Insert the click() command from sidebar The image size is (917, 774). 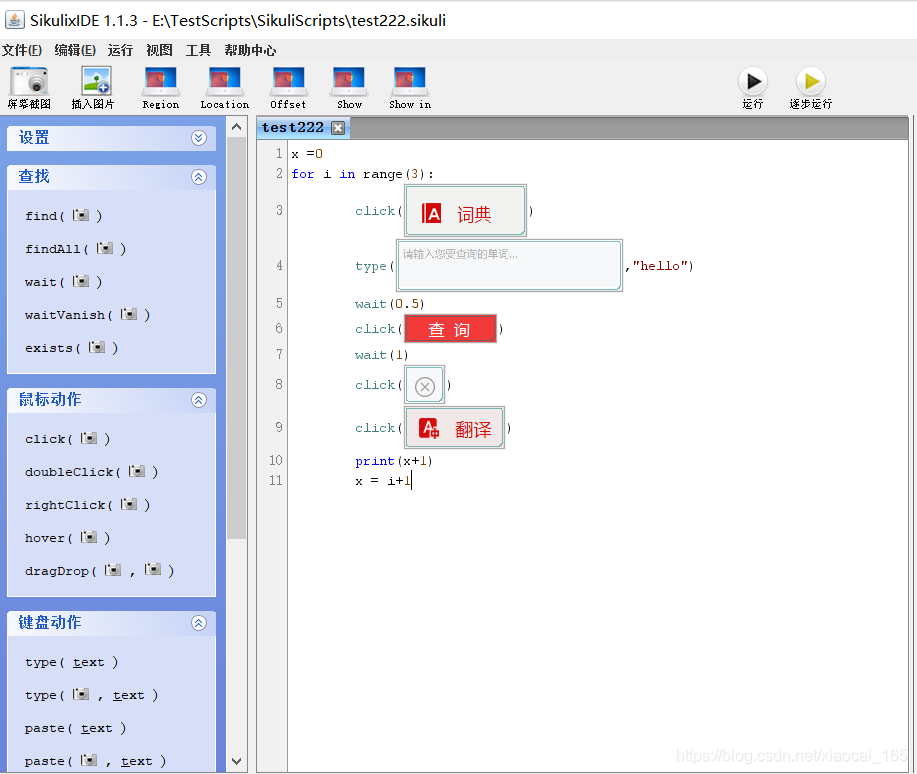pyautogui.click(x=68, y=439)
